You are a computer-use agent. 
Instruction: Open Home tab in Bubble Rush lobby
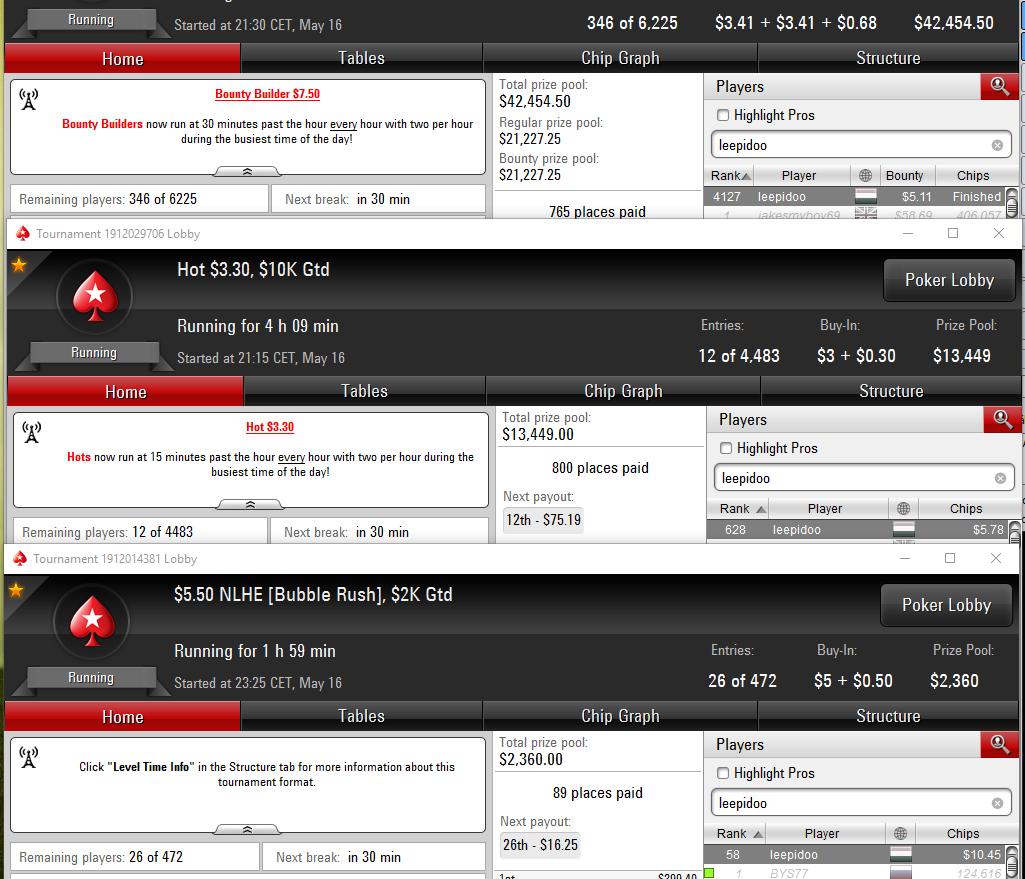(x=122, y=716)
